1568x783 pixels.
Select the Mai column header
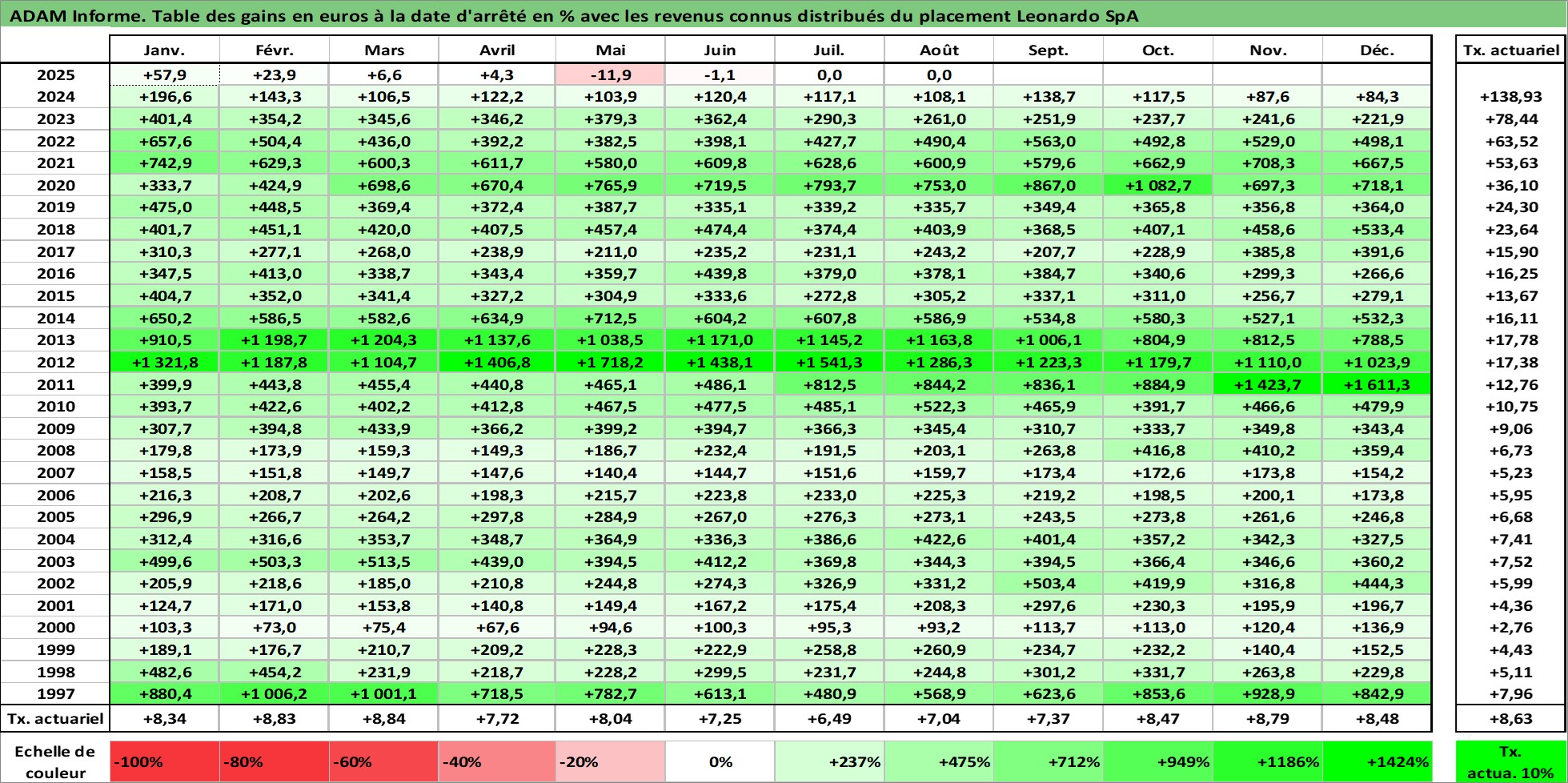coord(610,50)
